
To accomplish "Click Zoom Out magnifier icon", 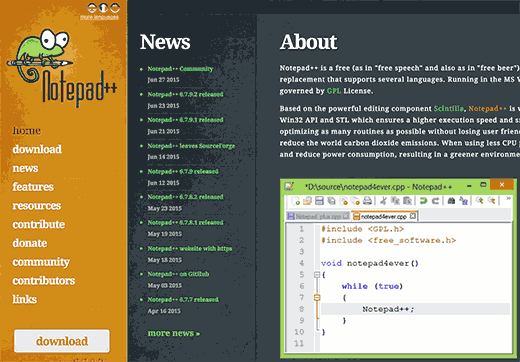I will pyautogui.click(x=491, y=201).
